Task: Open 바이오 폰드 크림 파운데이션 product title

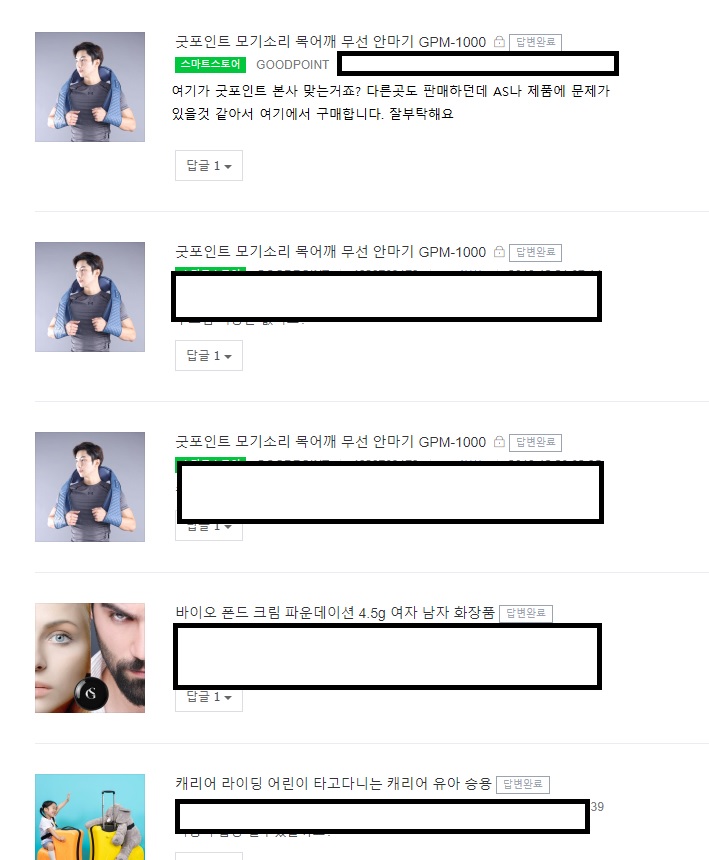Action: [335, 613]
